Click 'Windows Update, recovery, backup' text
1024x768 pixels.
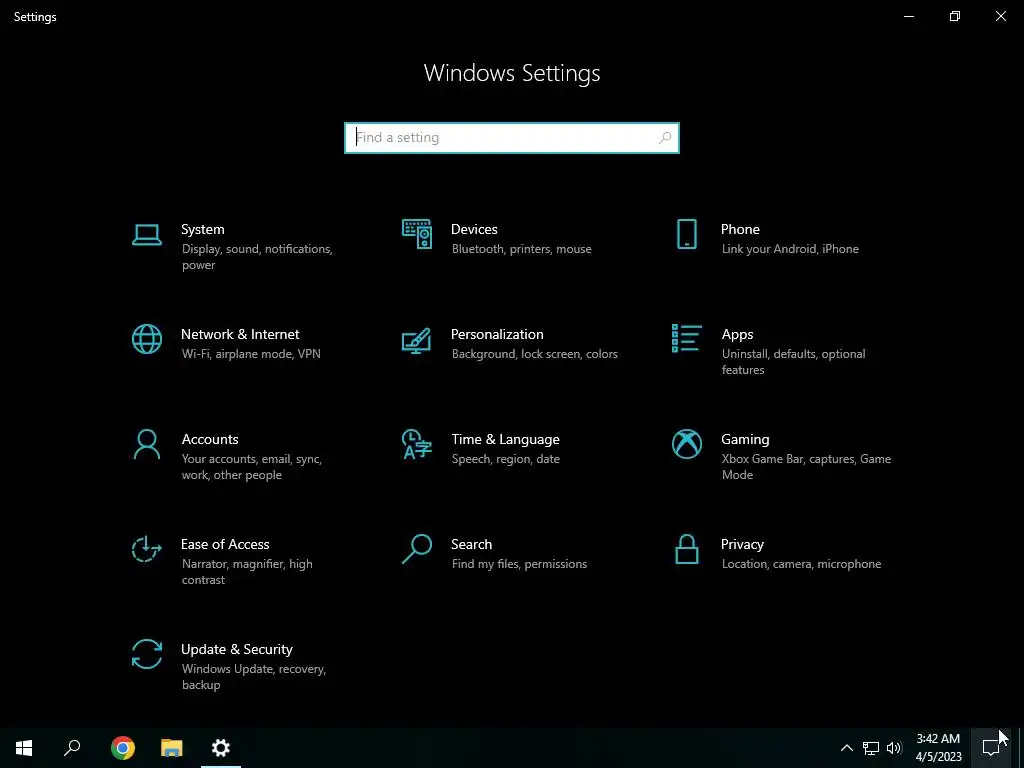(254, 677)
